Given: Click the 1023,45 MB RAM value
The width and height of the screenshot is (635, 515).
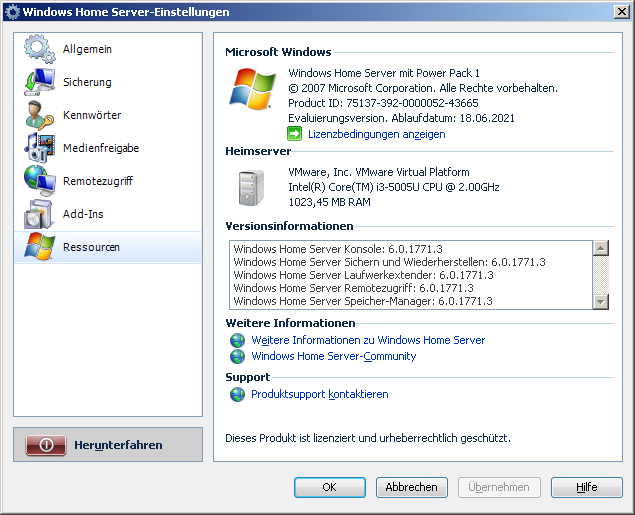Looking at the screenshot, I should [329, 202].
